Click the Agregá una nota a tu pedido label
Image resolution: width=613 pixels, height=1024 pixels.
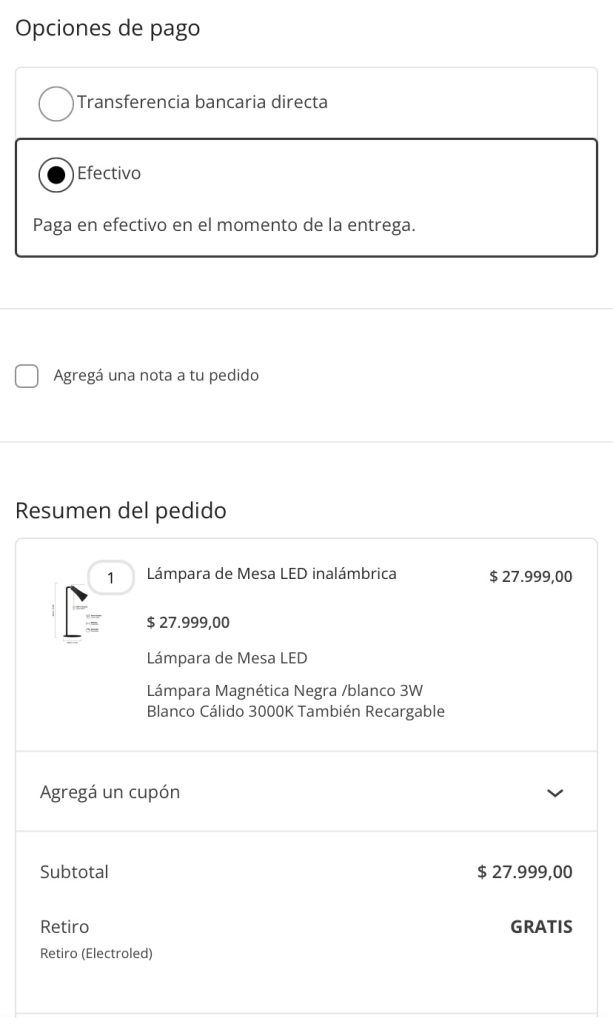coord(156,376)
